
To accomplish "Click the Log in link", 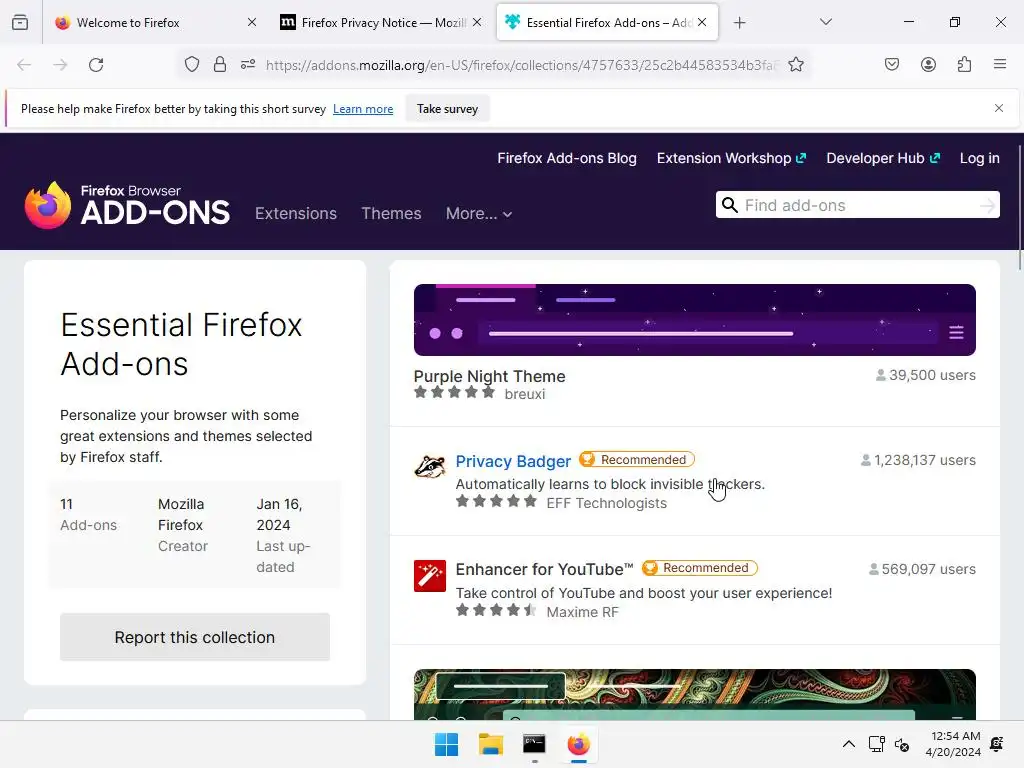I will click(x=980, y=158).
